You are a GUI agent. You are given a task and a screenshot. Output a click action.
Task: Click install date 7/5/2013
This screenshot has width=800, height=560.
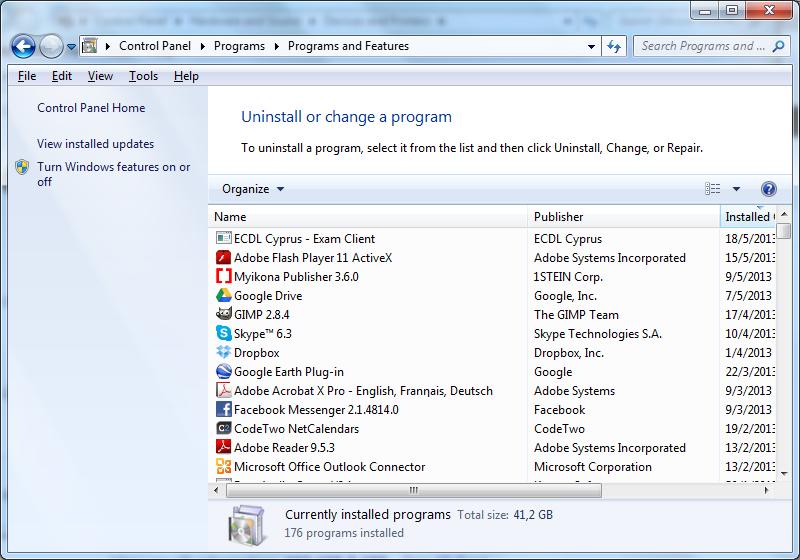[x=748, y=295]
